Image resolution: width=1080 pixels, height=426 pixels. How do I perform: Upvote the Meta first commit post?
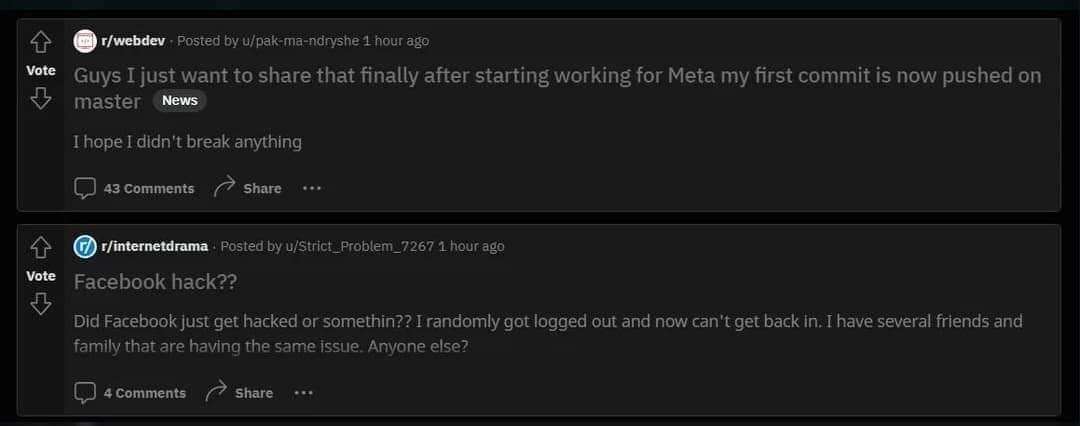tap(41, 42)
